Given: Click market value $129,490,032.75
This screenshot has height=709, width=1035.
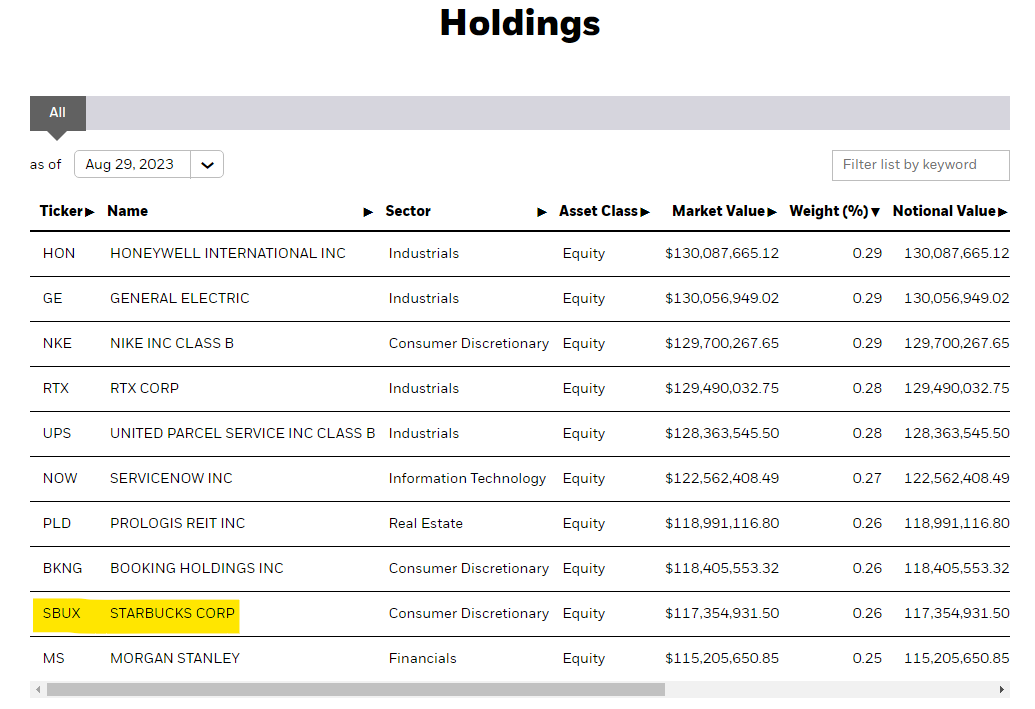Looking at the screenshot, I should tap(721, 388).
